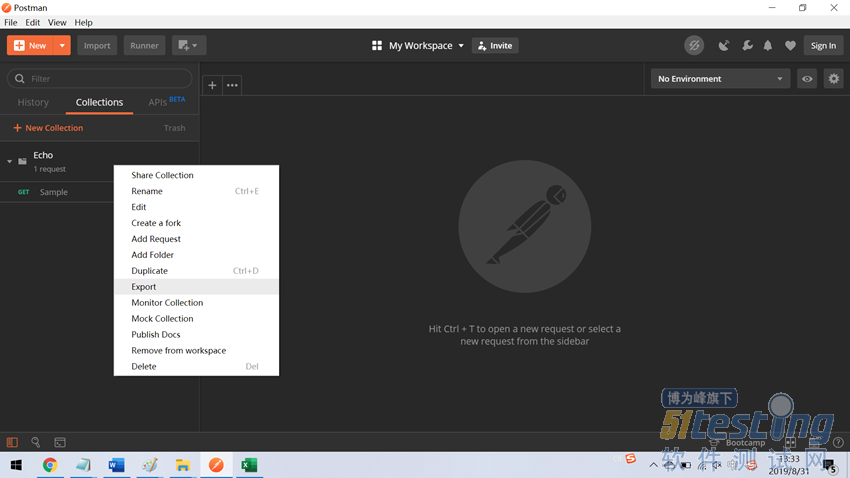
Task: Select Publish Docs
Action: click(196, 334)
